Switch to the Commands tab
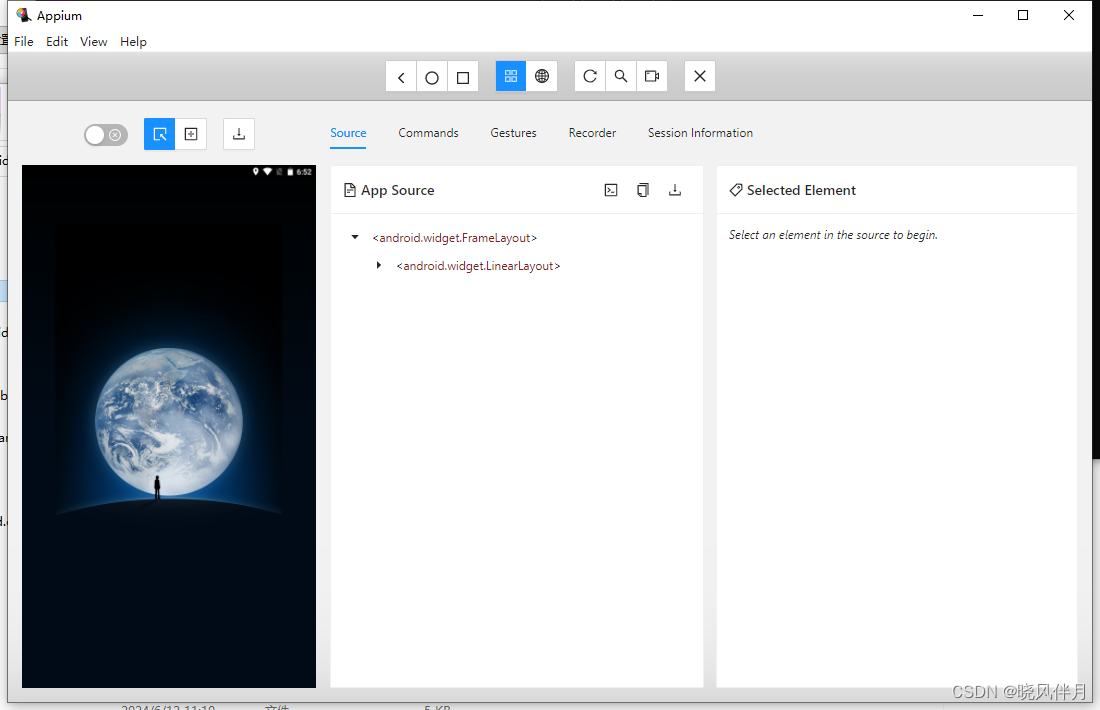 pyautogui.click(x=429, y=133)
